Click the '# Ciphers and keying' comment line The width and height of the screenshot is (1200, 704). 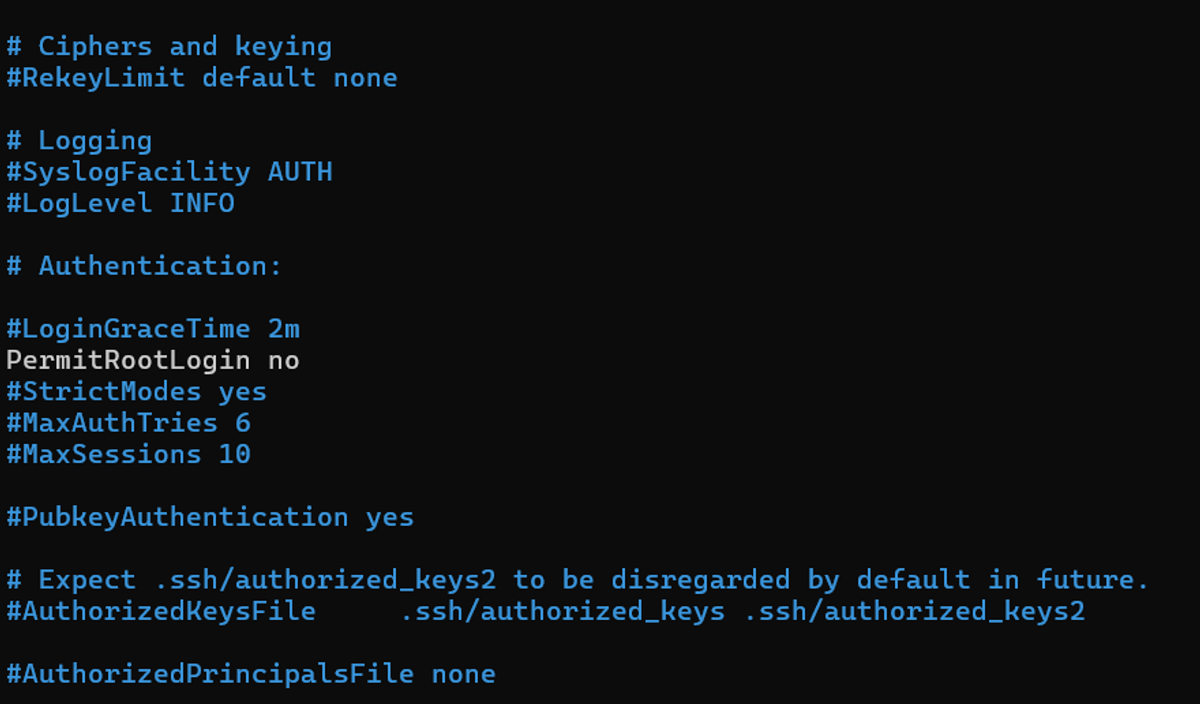(169, 47)
